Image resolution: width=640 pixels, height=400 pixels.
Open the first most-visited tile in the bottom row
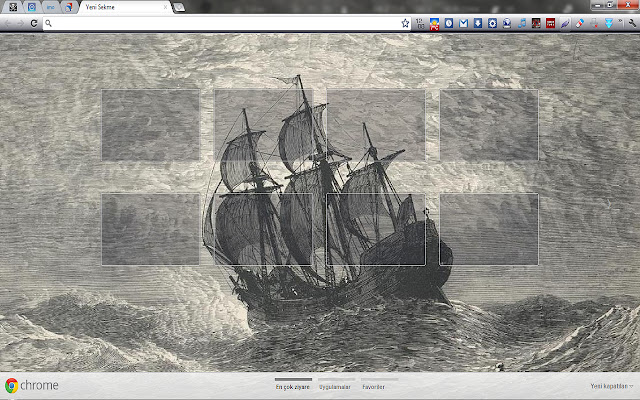151,229
